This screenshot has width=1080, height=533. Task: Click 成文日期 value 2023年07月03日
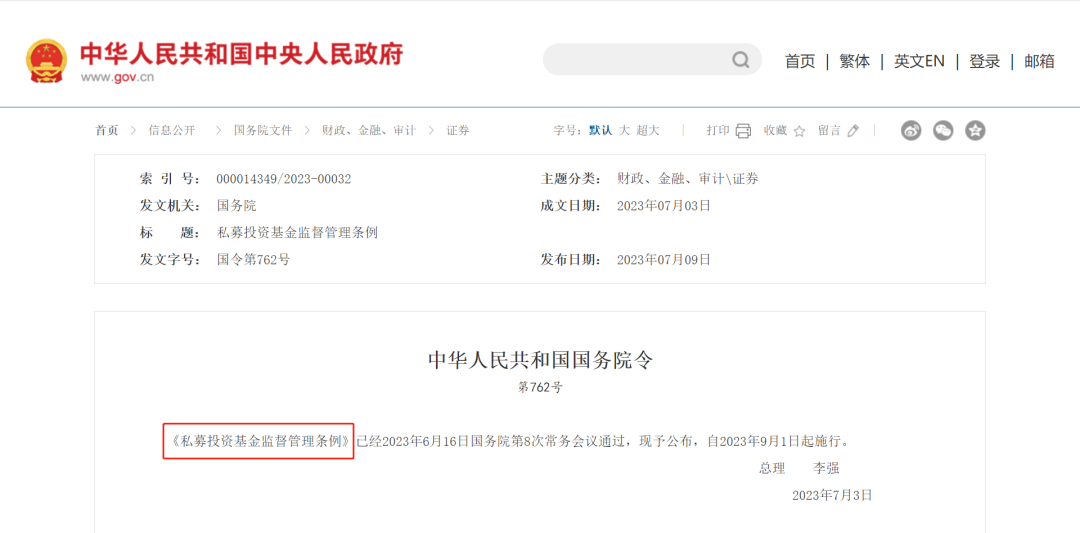[664, 205]
